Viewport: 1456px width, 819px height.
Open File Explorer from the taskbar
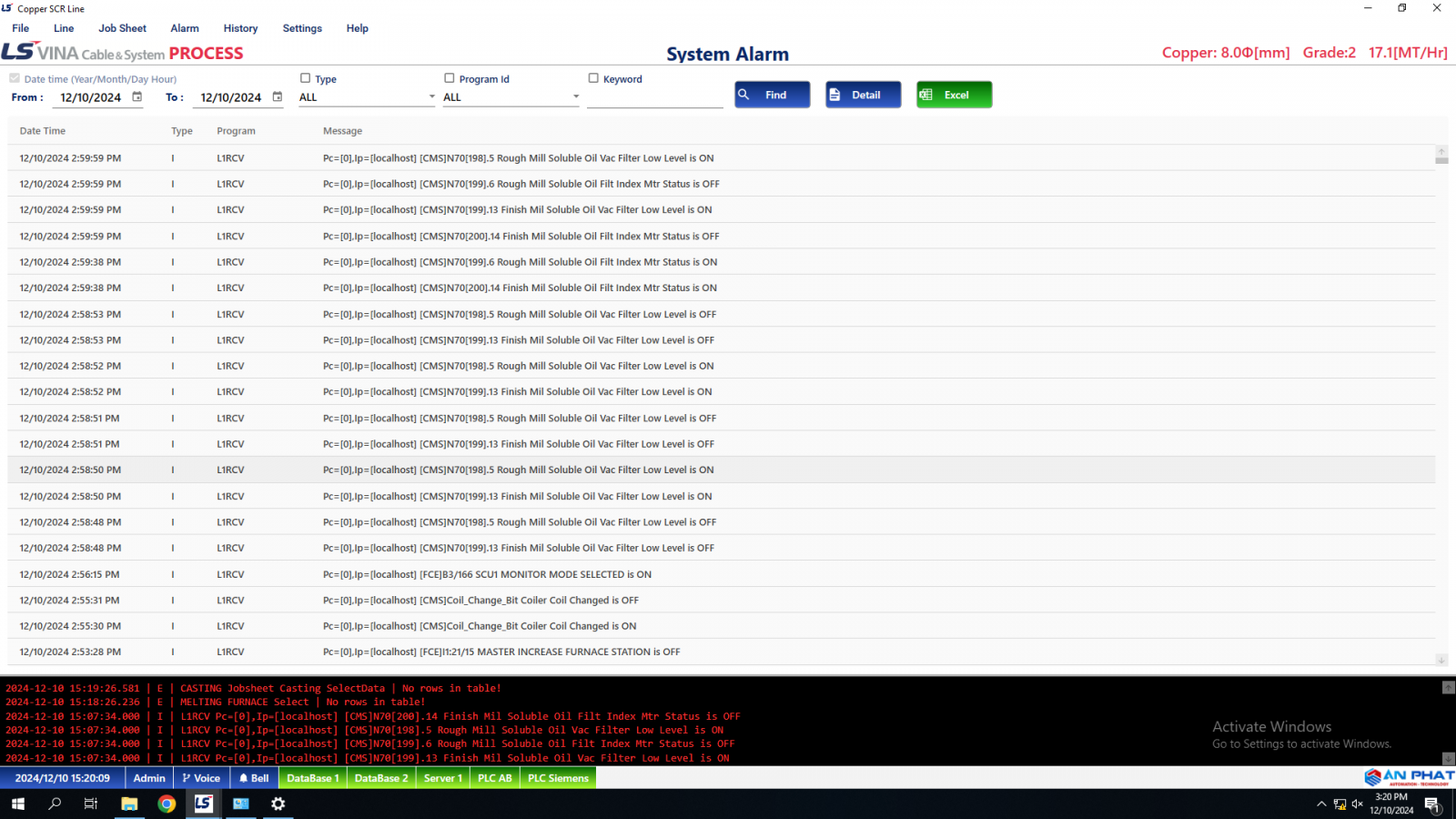click(x=129, y=804)
